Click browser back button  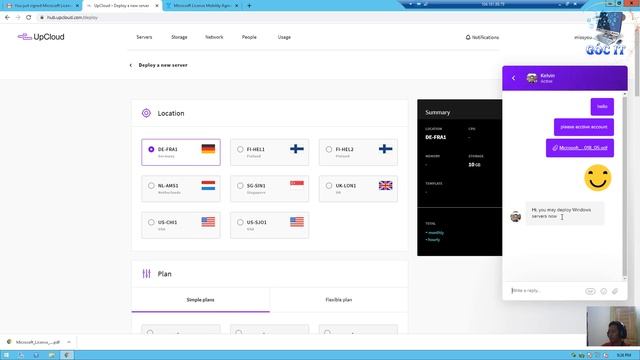point(7,18)
